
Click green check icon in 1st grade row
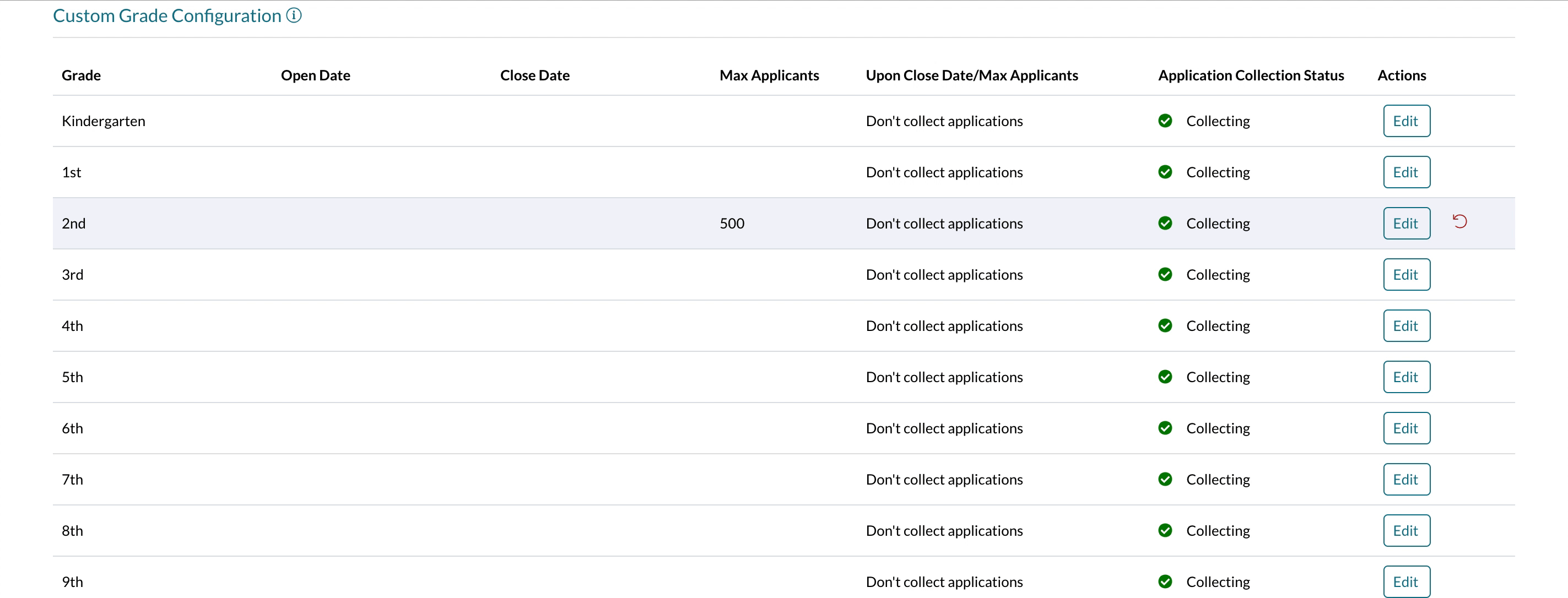[1165, 172]
